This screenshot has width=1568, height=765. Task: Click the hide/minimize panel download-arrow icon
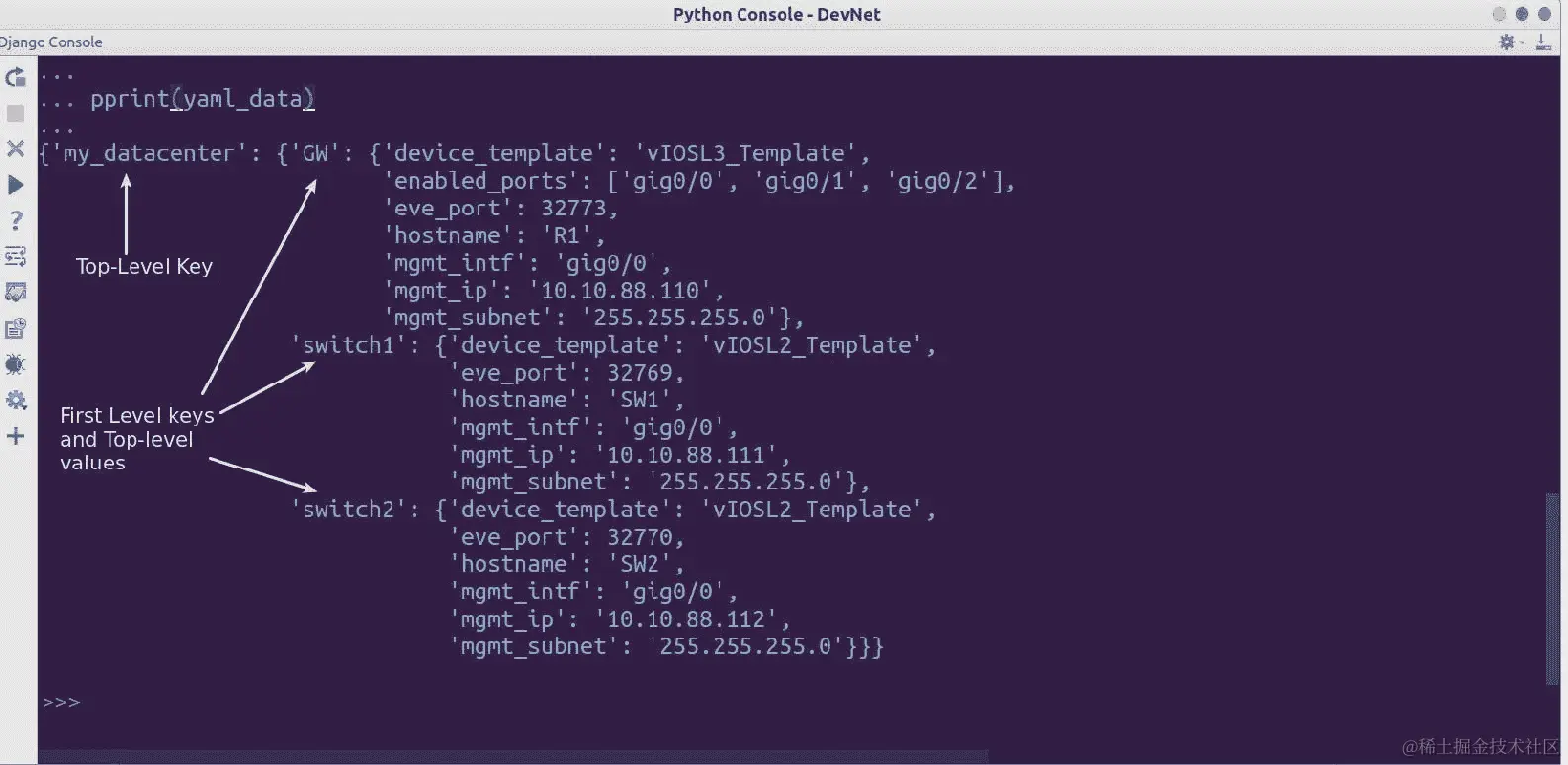pyautogui.click(x=1542, y=42)
